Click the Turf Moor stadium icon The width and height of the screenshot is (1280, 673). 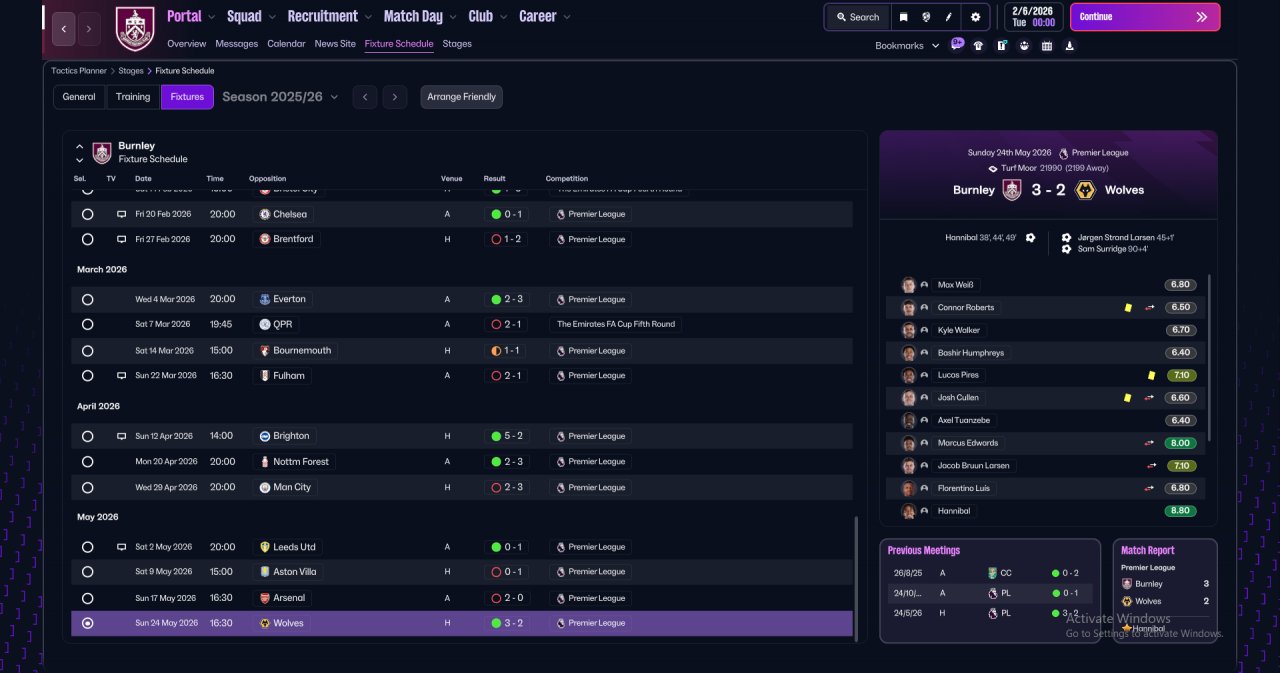pos(993,168)
